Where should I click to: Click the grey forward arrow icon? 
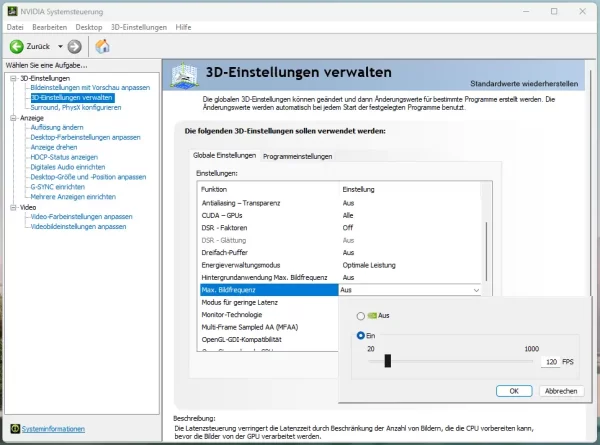tap(75, 47)
